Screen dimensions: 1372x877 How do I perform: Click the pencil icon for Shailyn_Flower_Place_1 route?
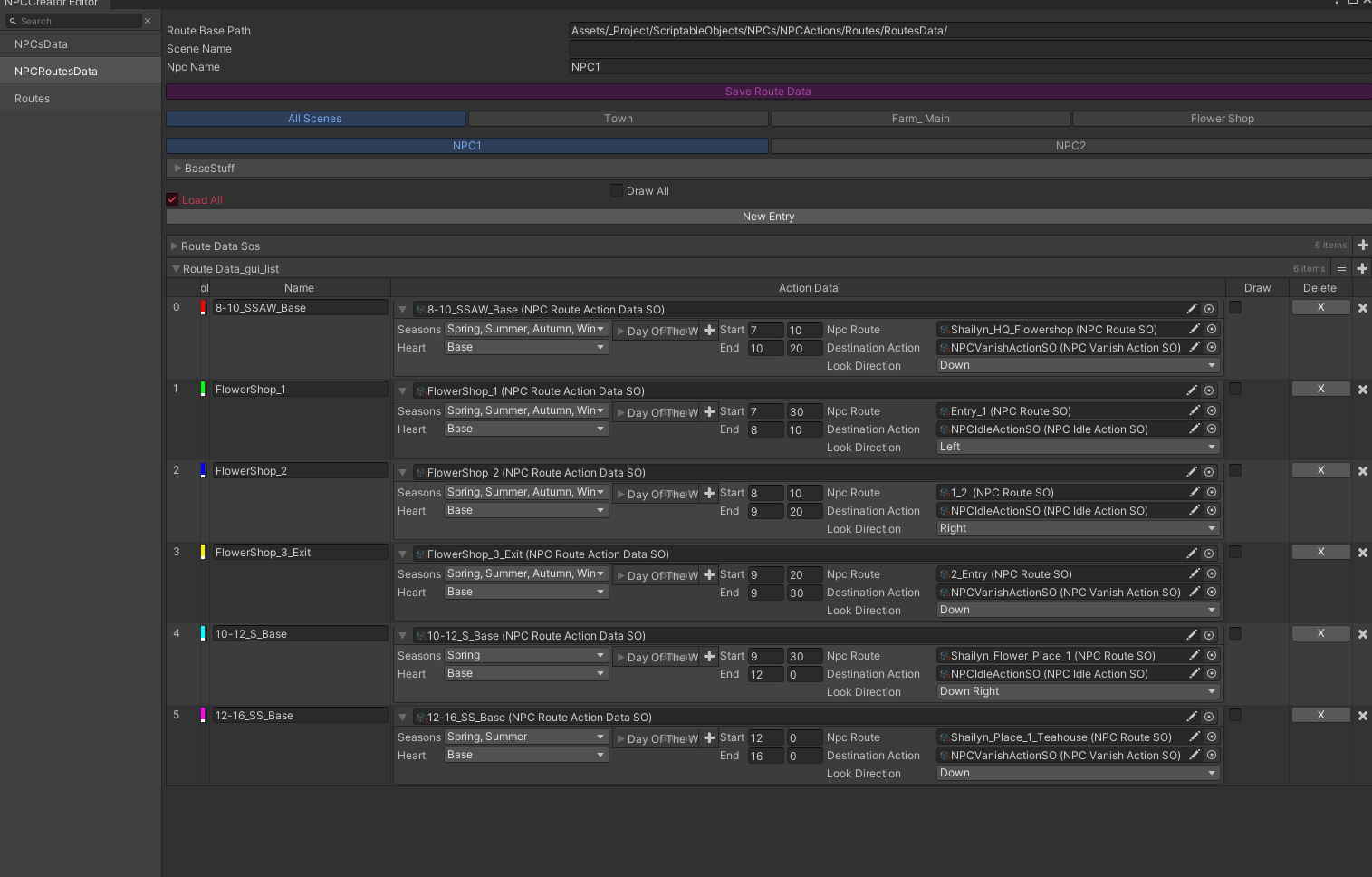pos(1195,655)
